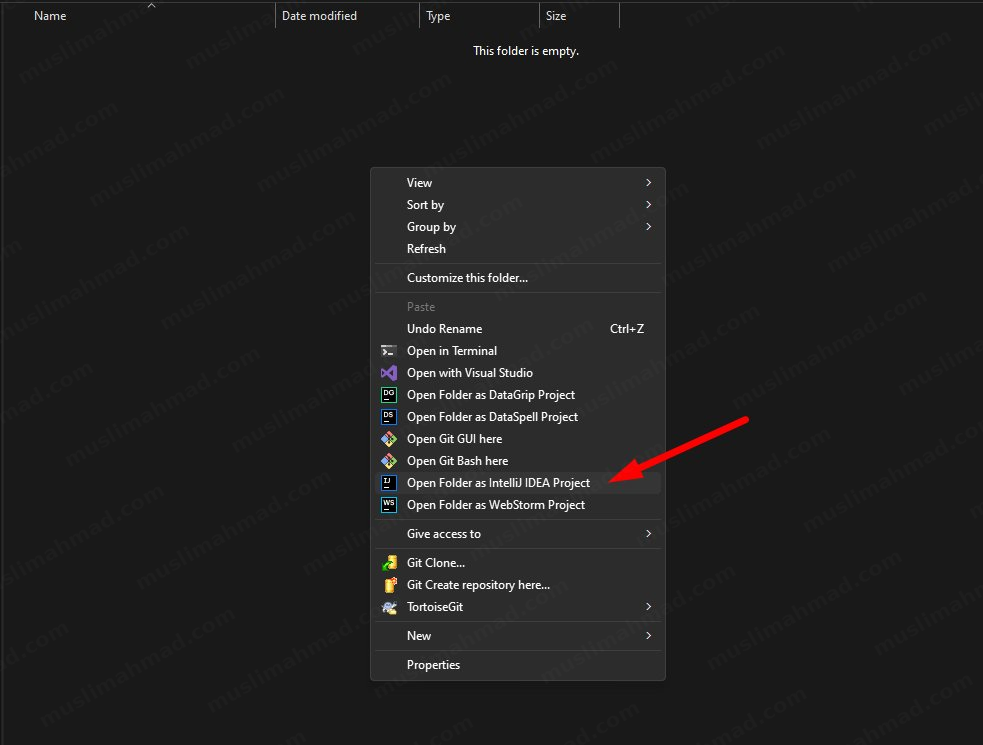This screenshot has width=983, height=745.
Task: Click the DataGrip DG icon
Action: coord(389,395)
